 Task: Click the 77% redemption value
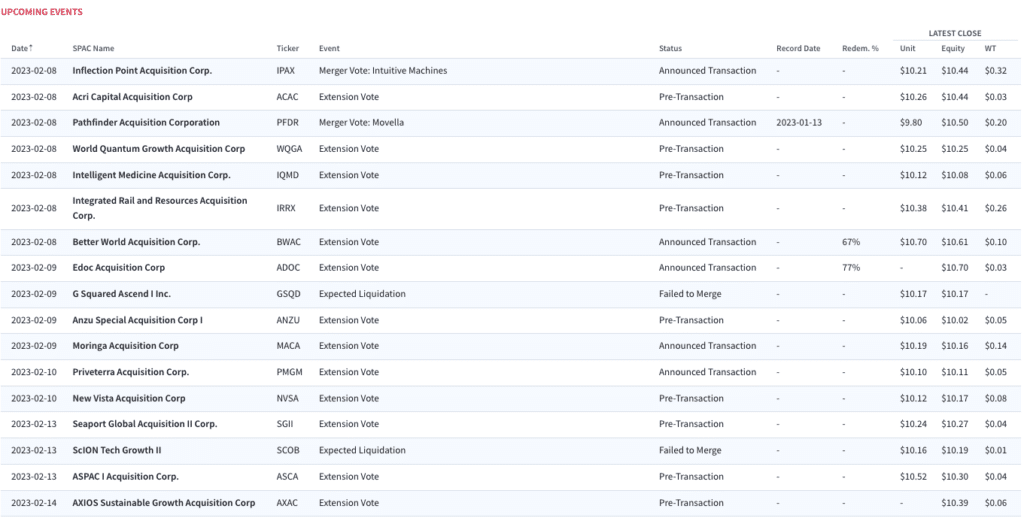point(851,267)
